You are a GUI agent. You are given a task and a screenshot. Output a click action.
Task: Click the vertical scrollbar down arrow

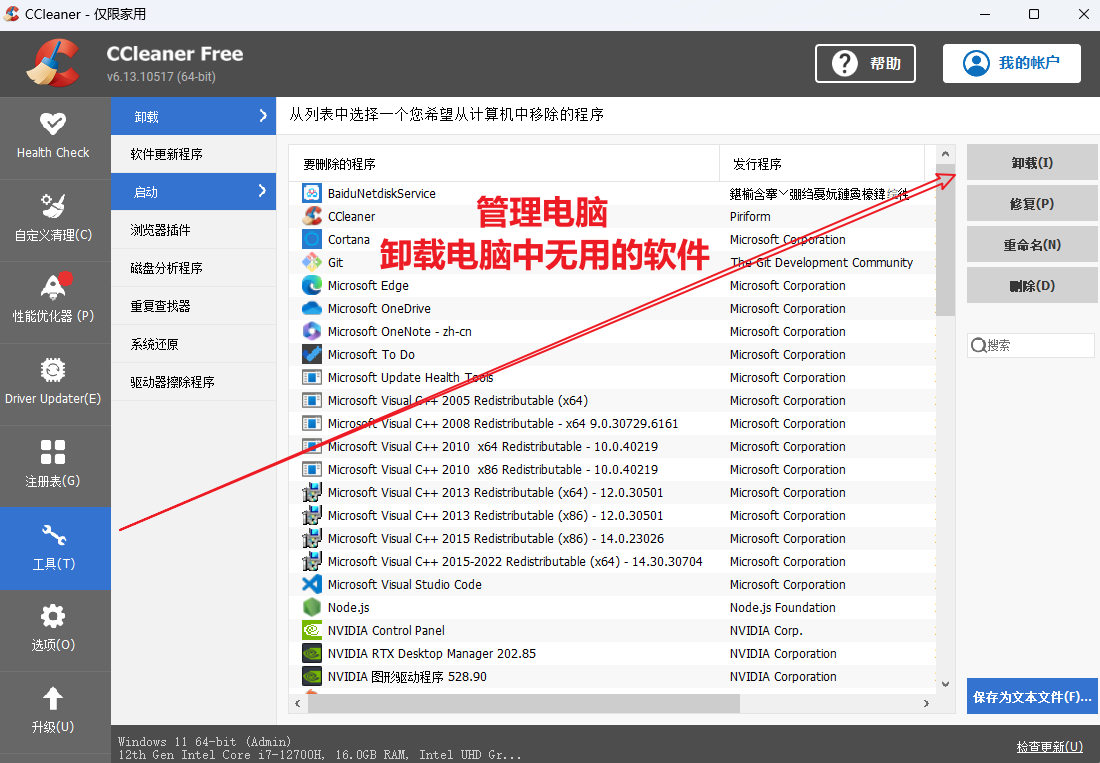pyautogui.click(x=945, y=684)
